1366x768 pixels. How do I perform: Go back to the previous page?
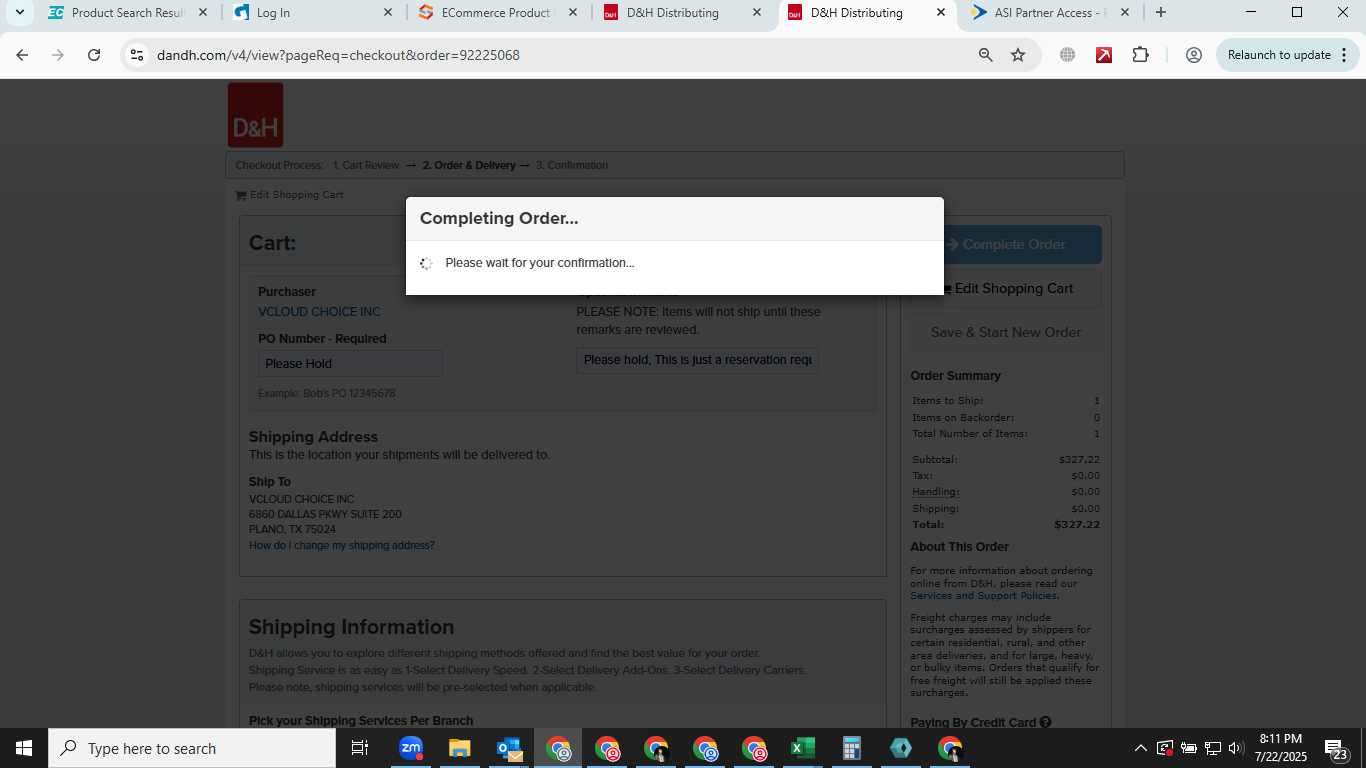point(22,55)
